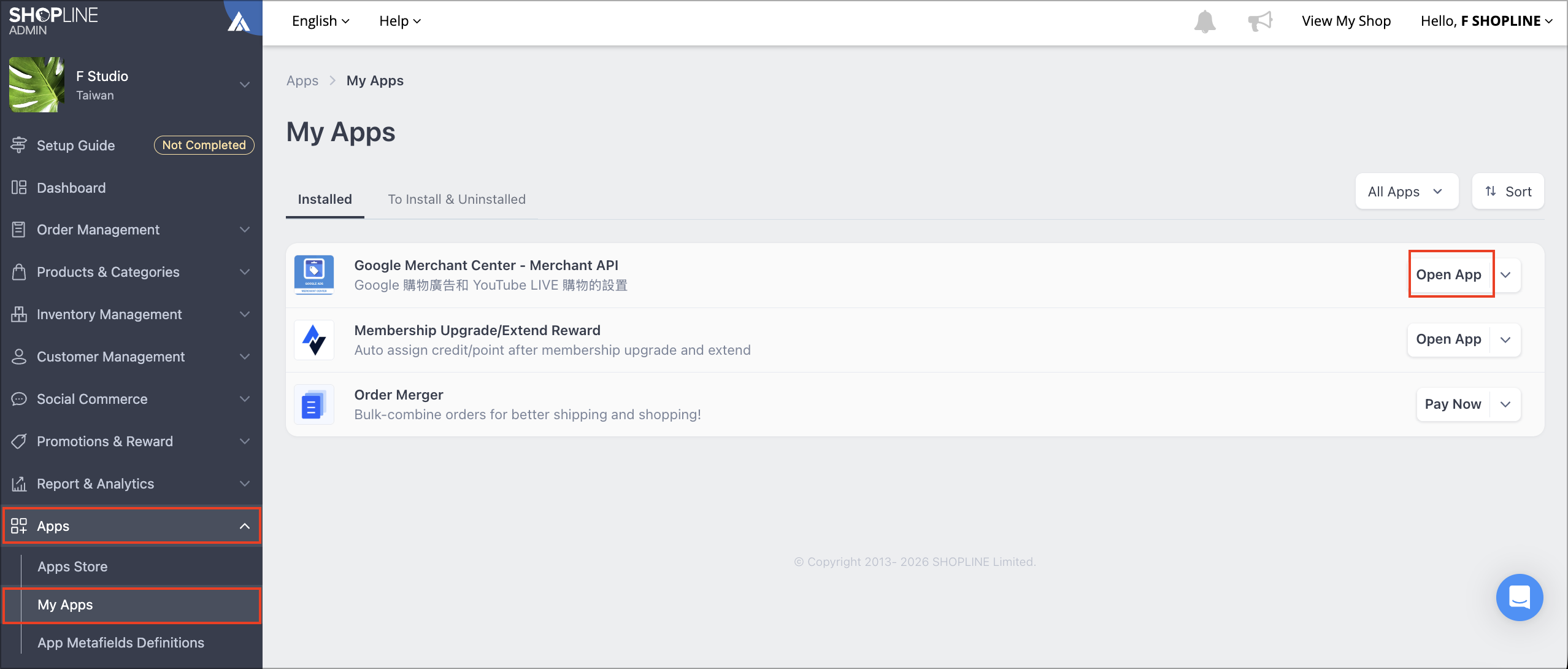Screen dimensions: 1568x669
Task: Open the Help dropdown menu
Action: (x=400, y=21)
